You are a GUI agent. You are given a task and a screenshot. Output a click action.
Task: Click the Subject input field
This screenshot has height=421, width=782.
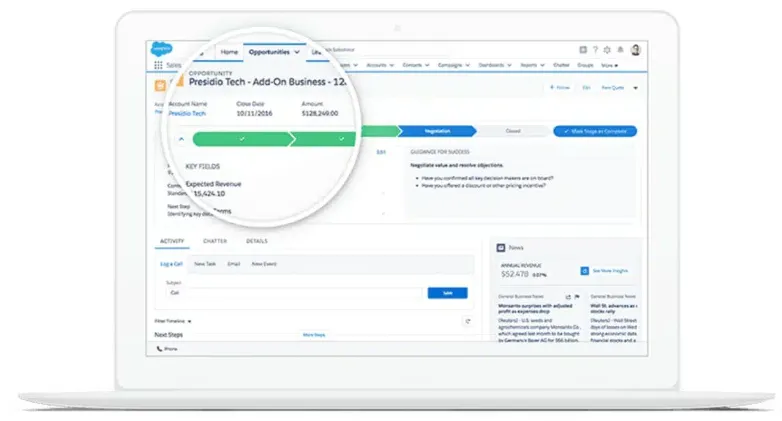(x=294, y=293)
